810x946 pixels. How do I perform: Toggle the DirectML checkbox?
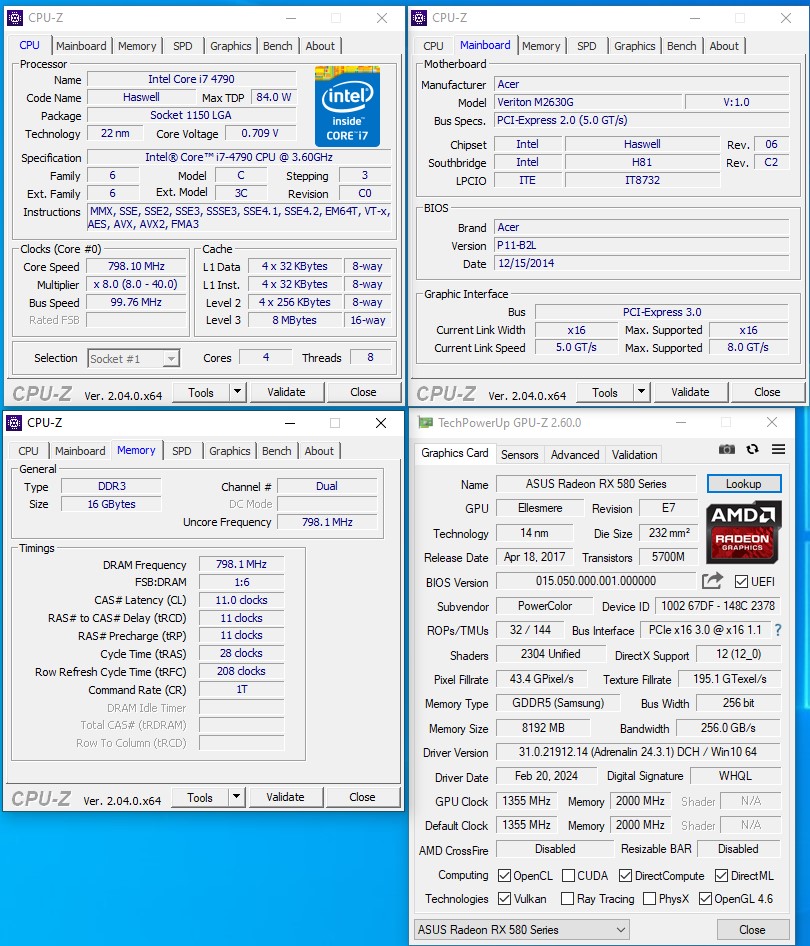[721, 875]
